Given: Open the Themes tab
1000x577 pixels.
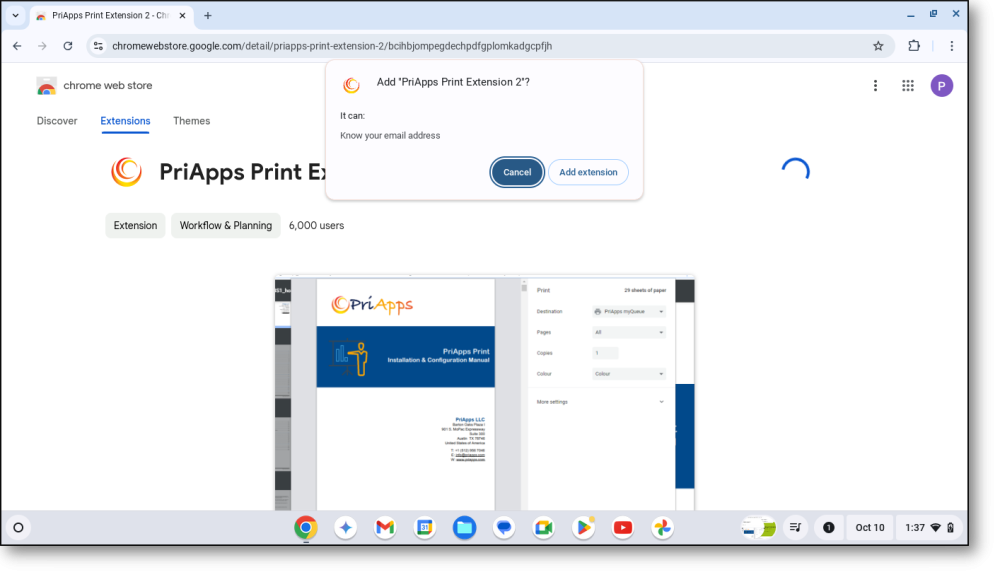Looking at the screenshot, I should point(191,121).
